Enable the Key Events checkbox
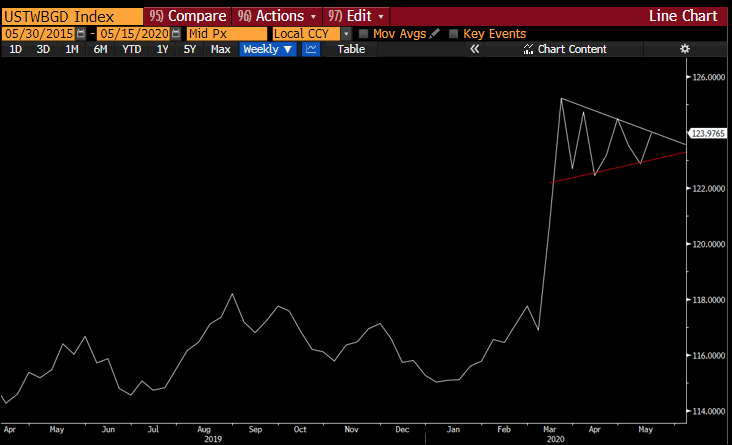The width and height of the screenshot is (732, 445). pyautogui.click(x=455, y=34)
